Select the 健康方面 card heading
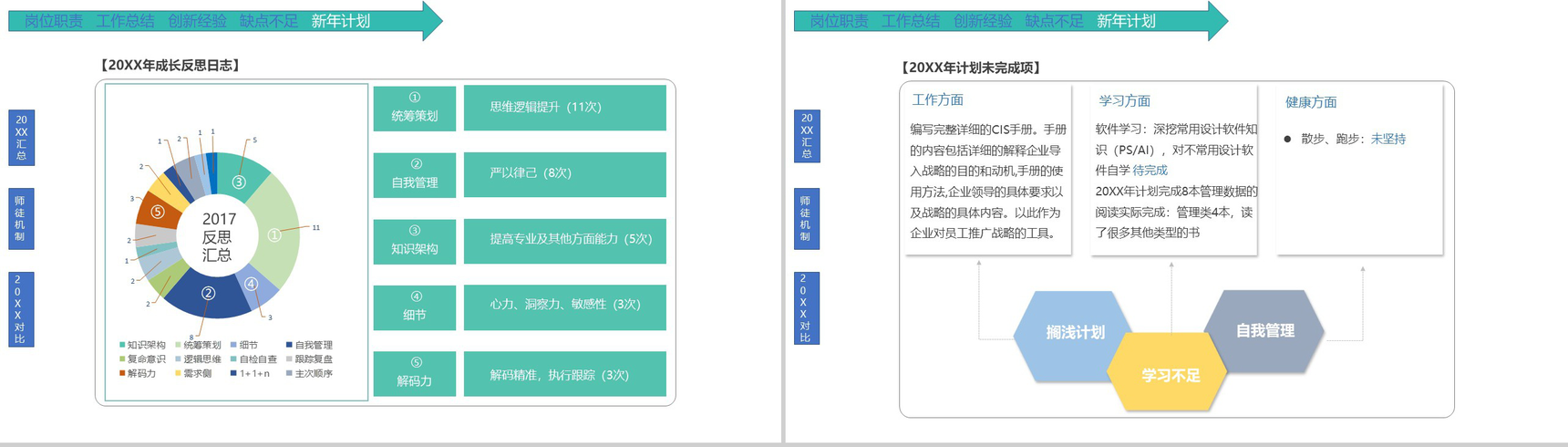 1311,102
